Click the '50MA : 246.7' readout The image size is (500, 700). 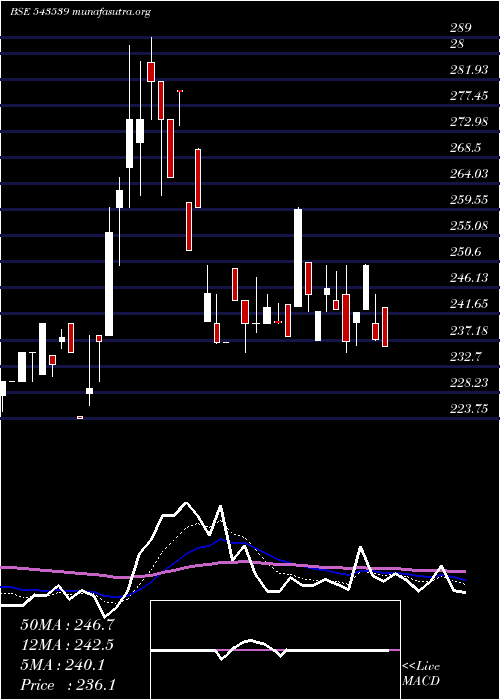[67, 625]
